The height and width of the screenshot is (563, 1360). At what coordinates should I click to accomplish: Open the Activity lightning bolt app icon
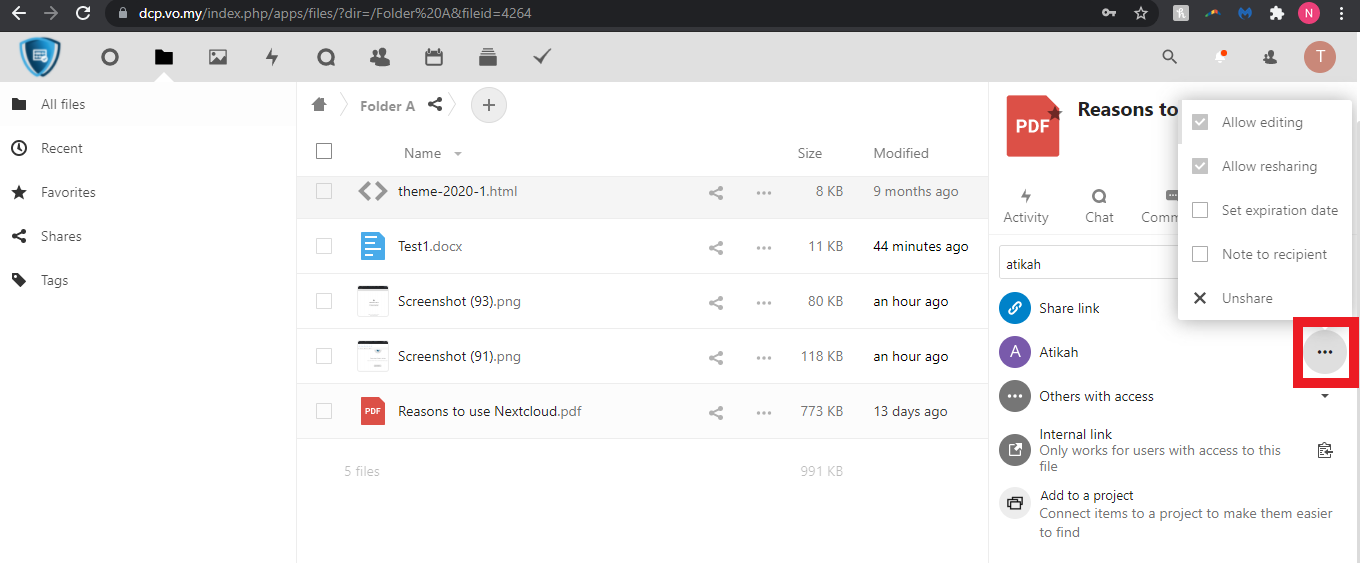272,57
